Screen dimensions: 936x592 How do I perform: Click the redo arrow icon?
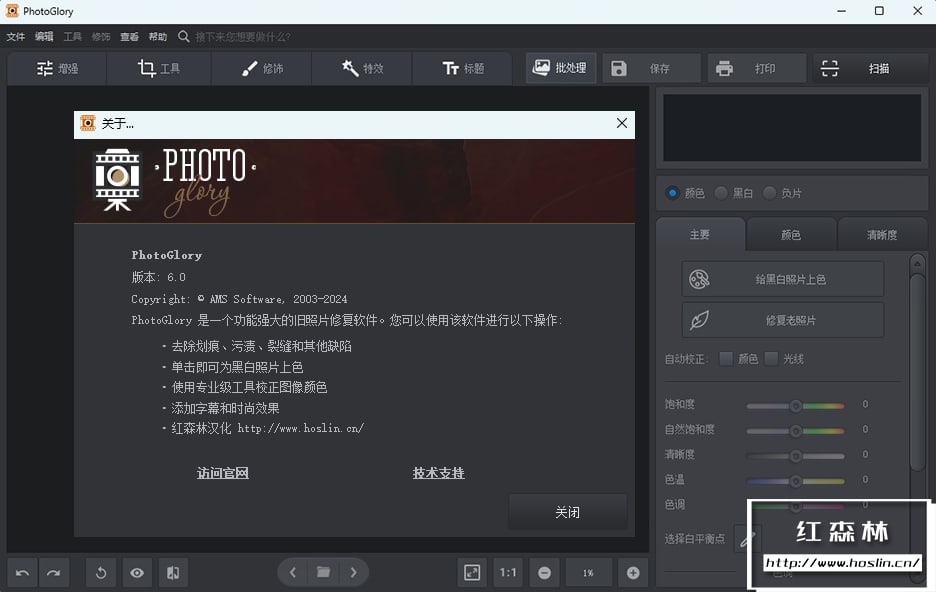click(x=54, y=573)
